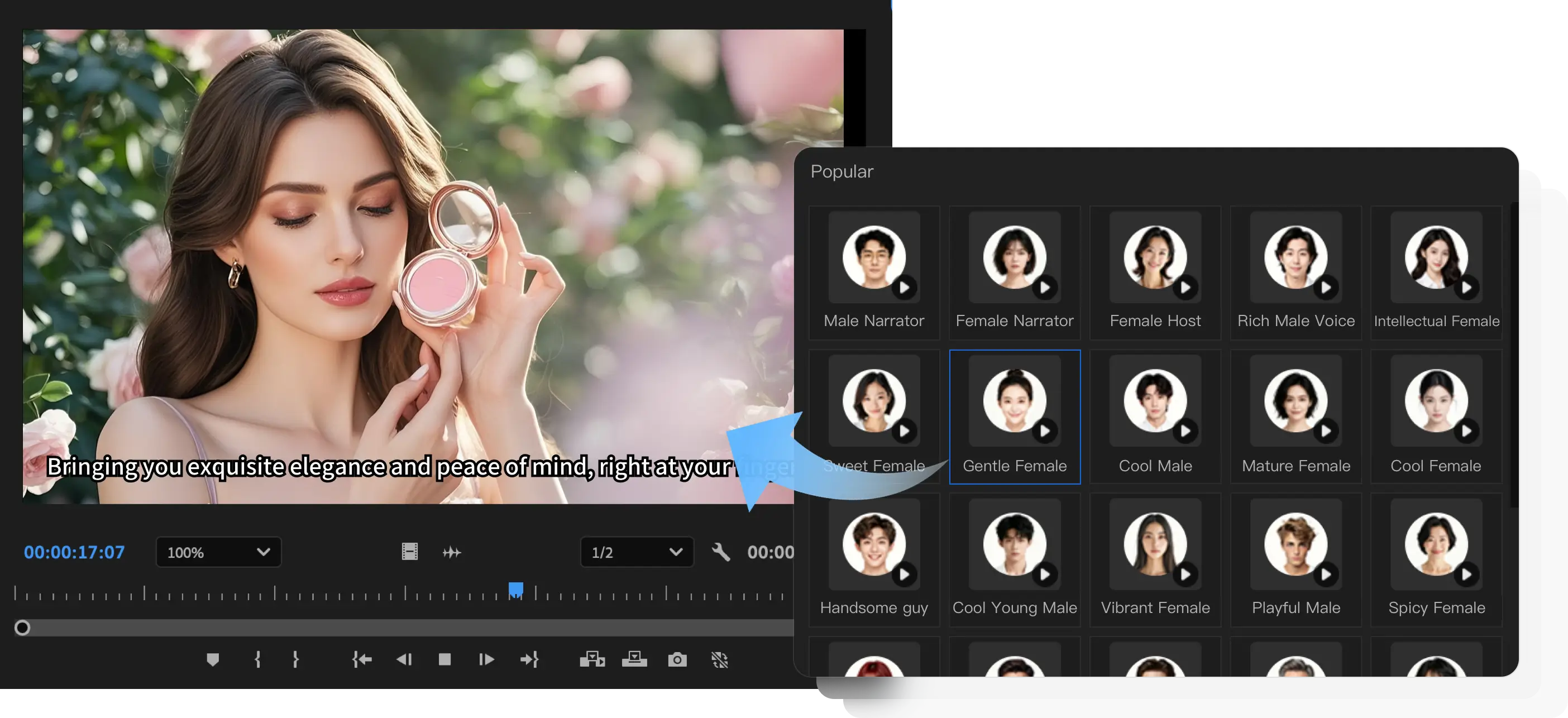The height and width of the screenshot is (718, 1568).
Task: Choose the Rich Male Voice option
Action: 1295,272
